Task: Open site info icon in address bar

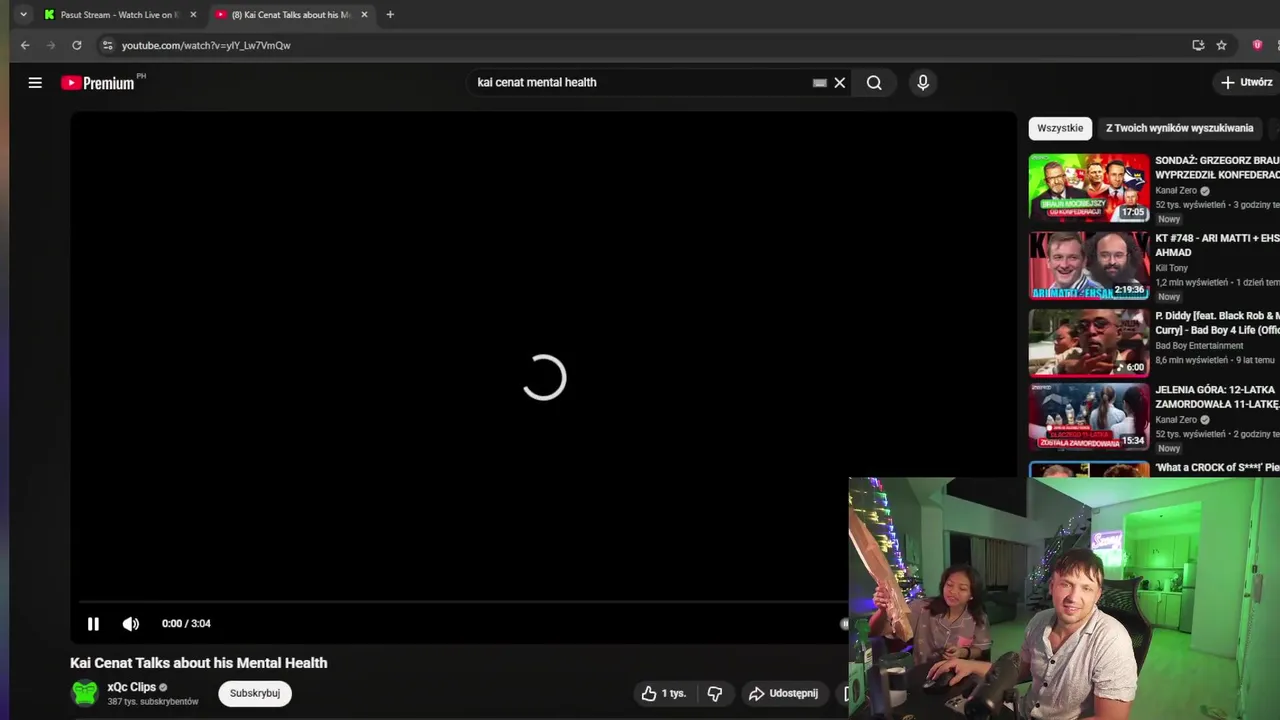Action: pos(107,45)
